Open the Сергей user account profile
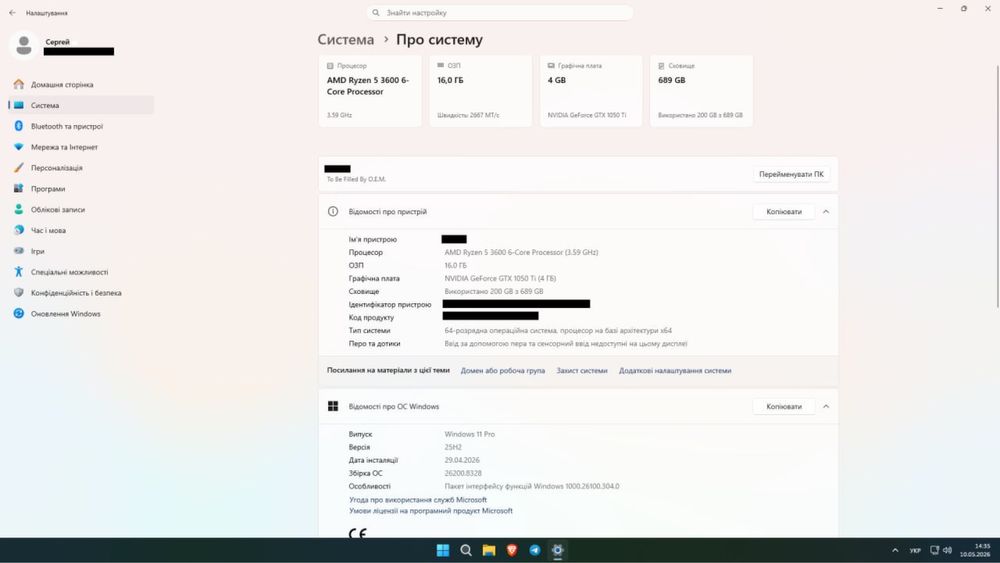1000x563 pixels. (x=62, y=46)
